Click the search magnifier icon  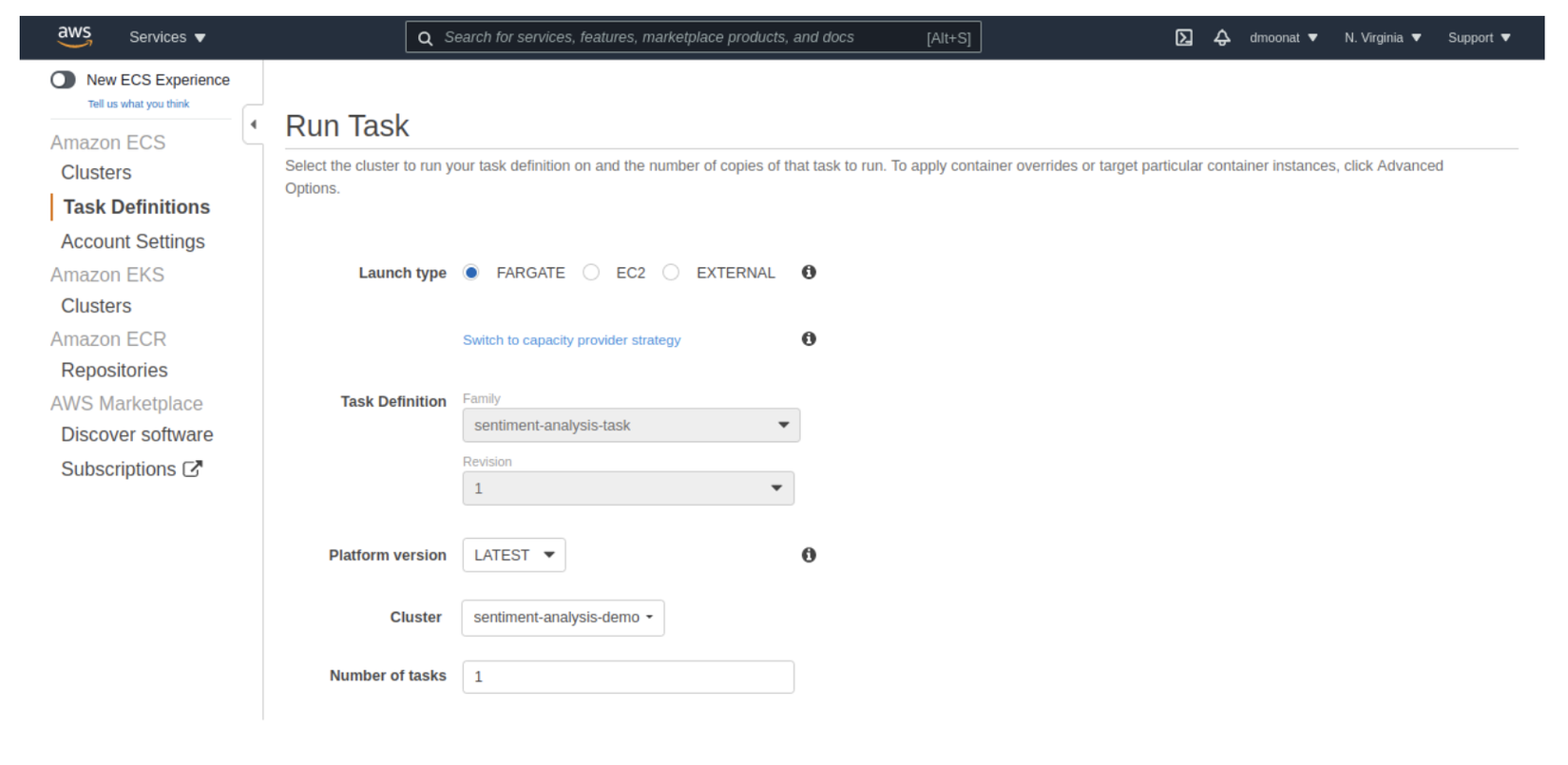[426, 38]
